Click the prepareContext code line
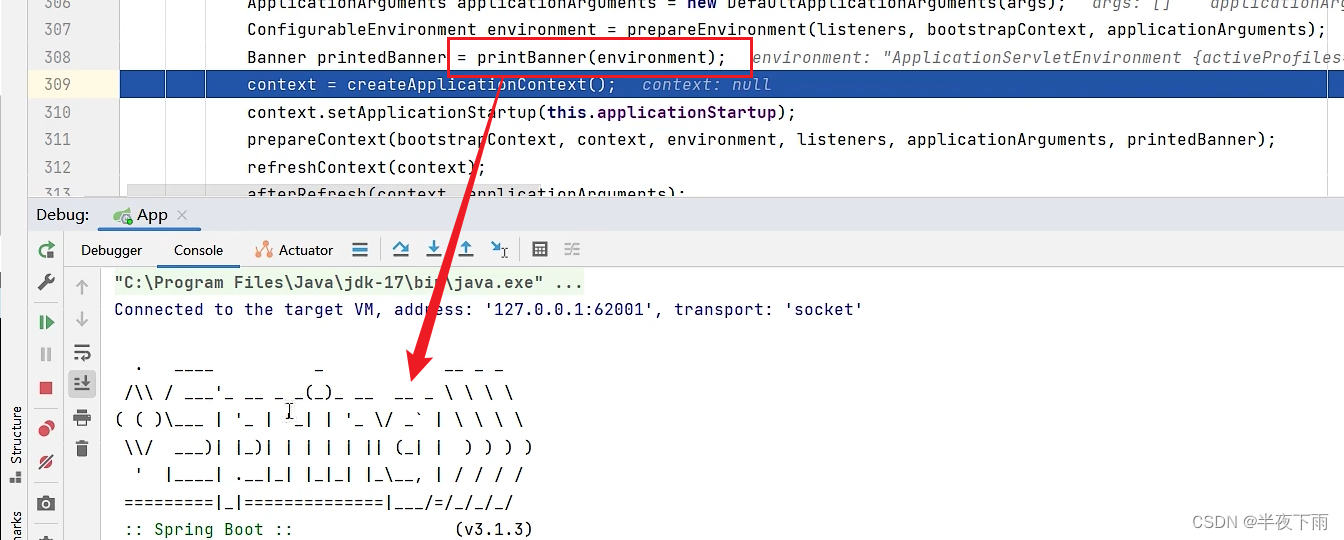This screenshot has height=540, width=1344. coord(762,139)
